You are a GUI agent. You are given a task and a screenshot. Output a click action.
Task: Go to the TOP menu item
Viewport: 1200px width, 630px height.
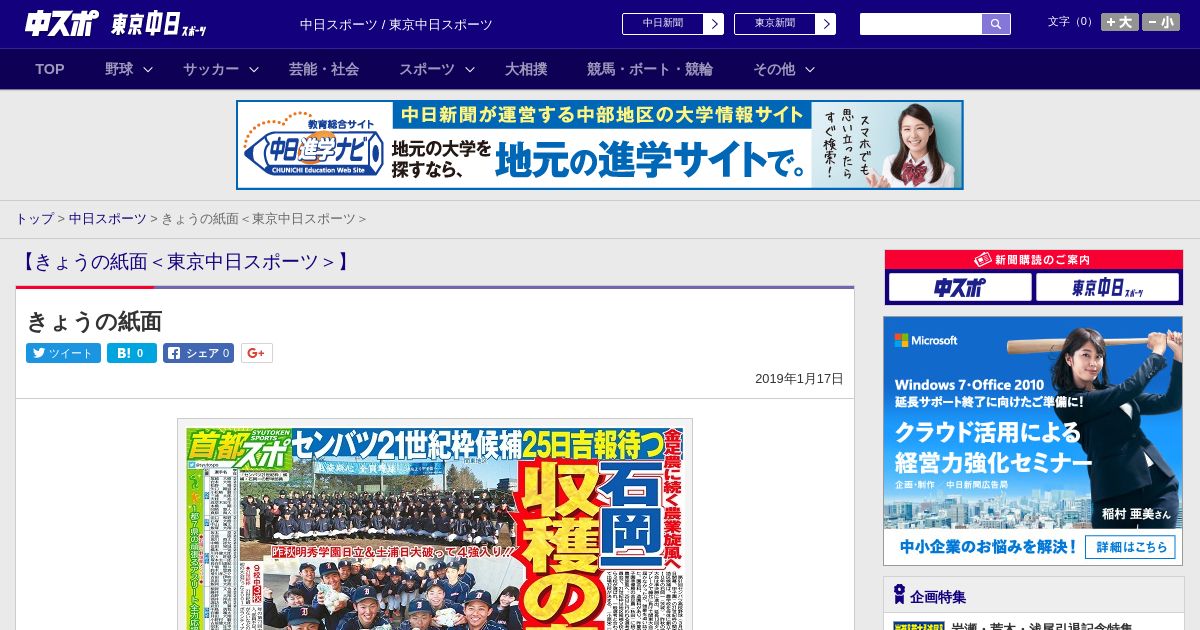pyautogui.click(x=50, y=69)
